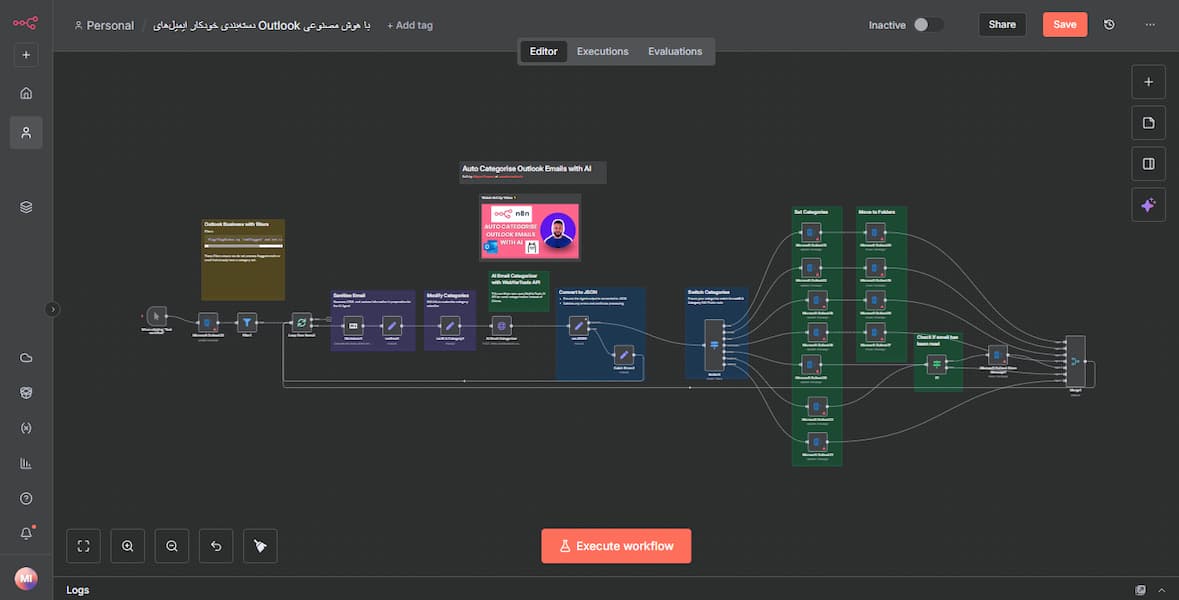Open the add node plus panel
The width and height of the screenshot is (1179, 600).
coord(1148,82)
